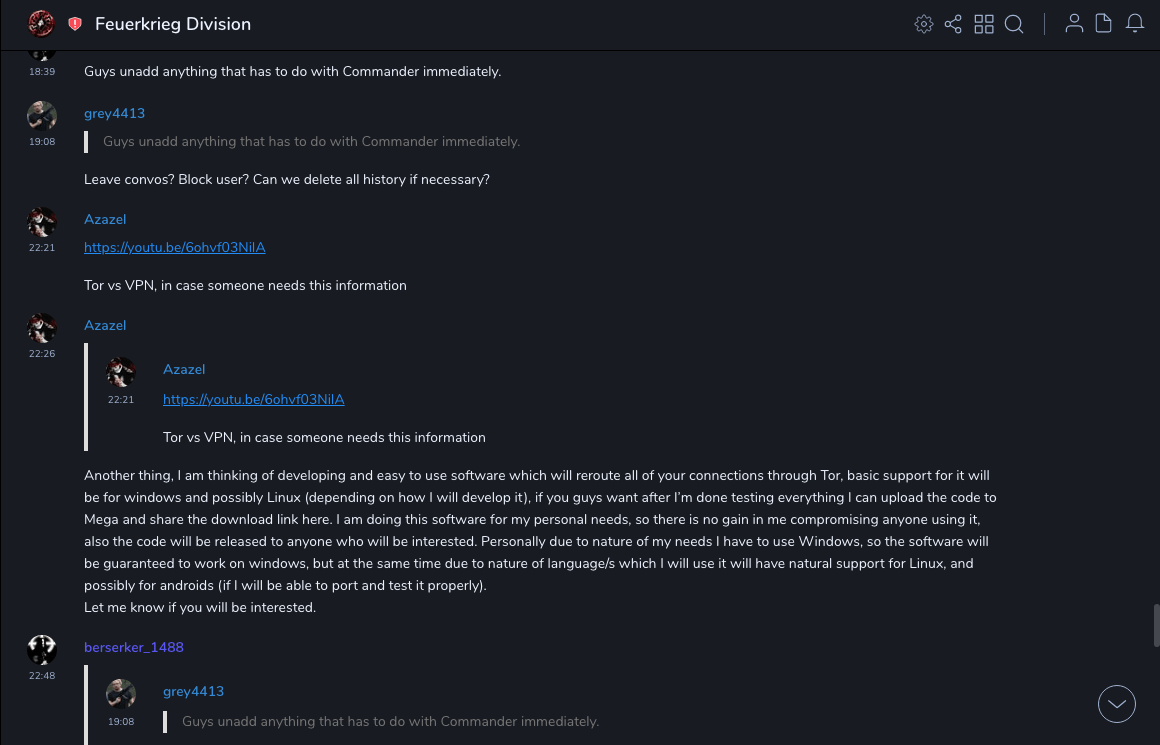
Task: Open the YouTube link in Azazel's 22:21 message
Action: [x=175, y=247]
